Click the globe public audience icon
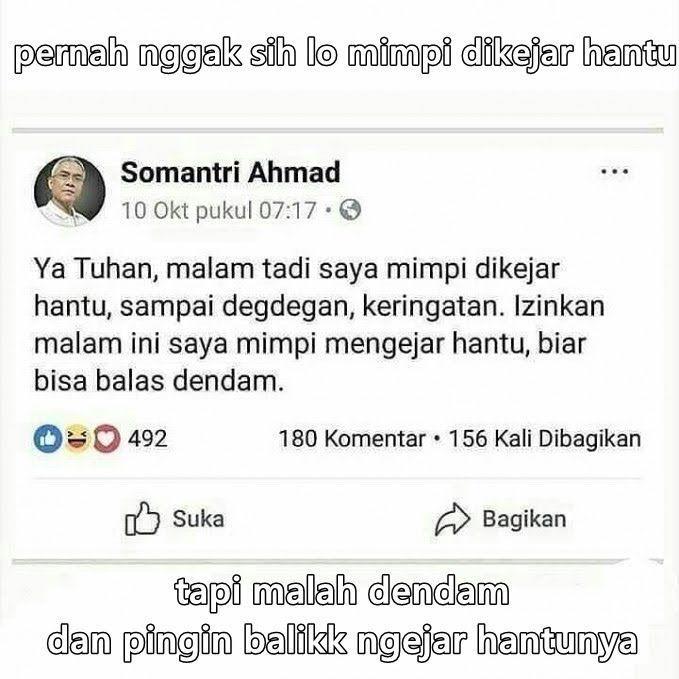 [350, 210]
